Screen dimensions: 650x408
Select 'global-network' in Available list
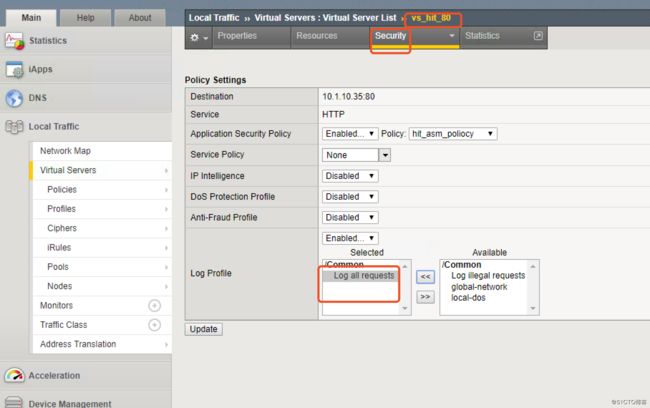(x=479, y=287)
